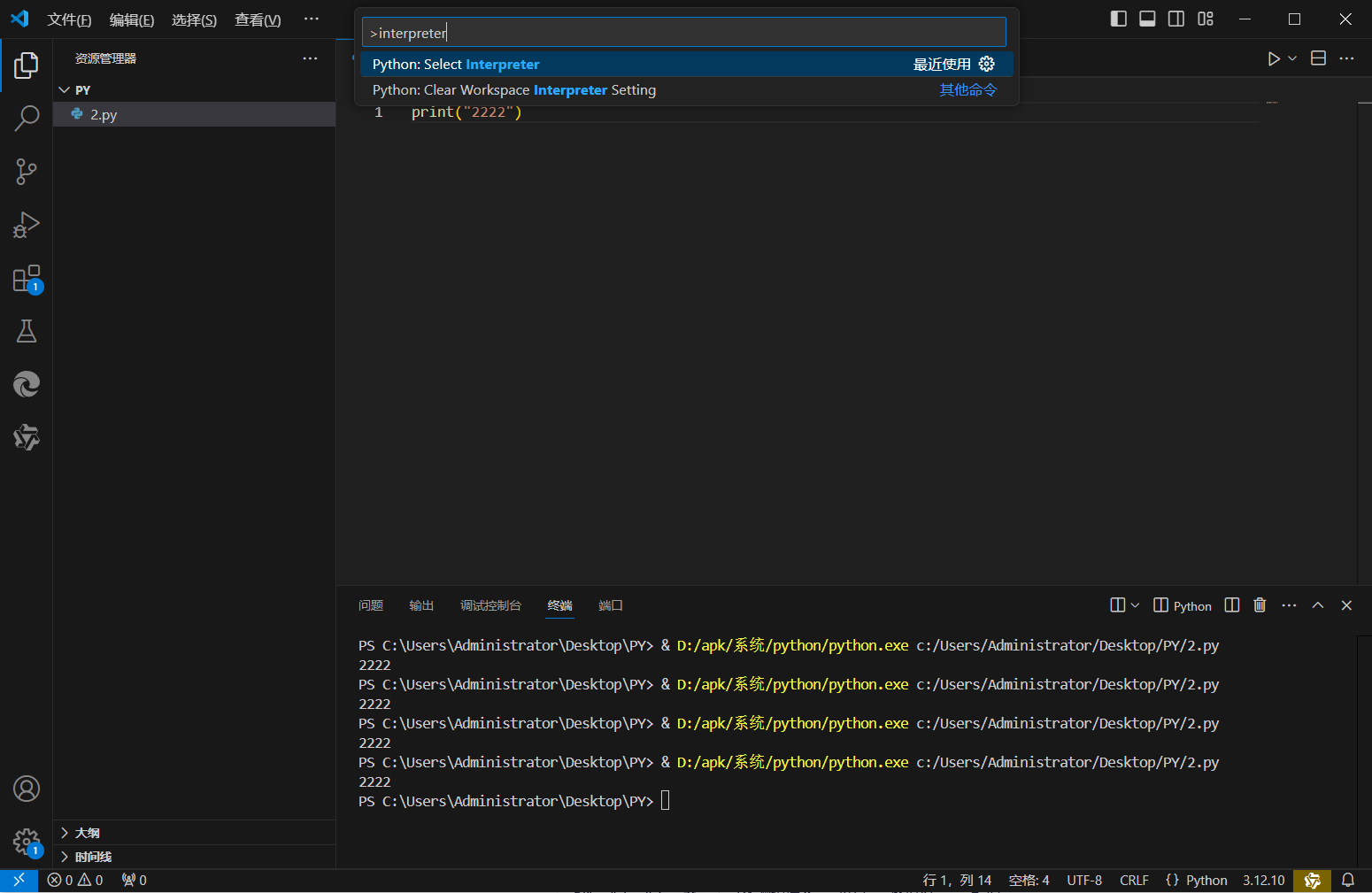Open errors and warnings count in status bar

coord(75,880)
